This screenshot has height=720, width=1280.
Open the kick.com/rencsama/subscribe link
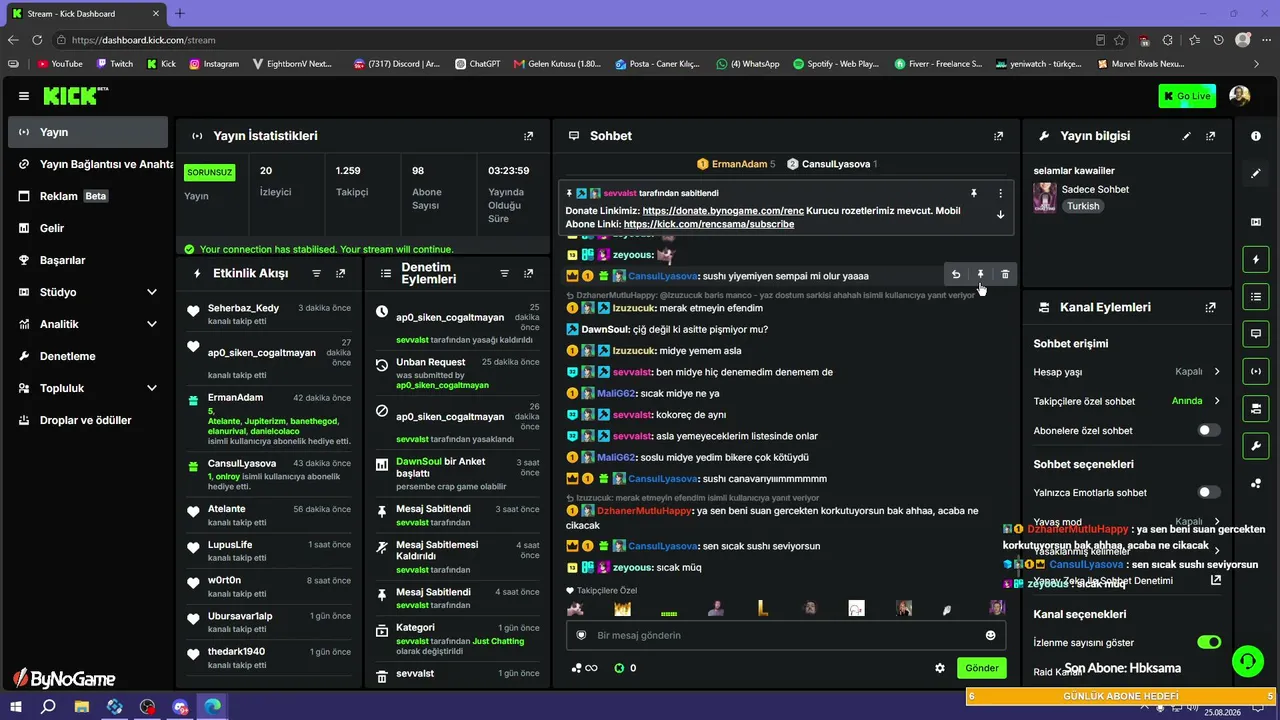[x=708, y=224]
